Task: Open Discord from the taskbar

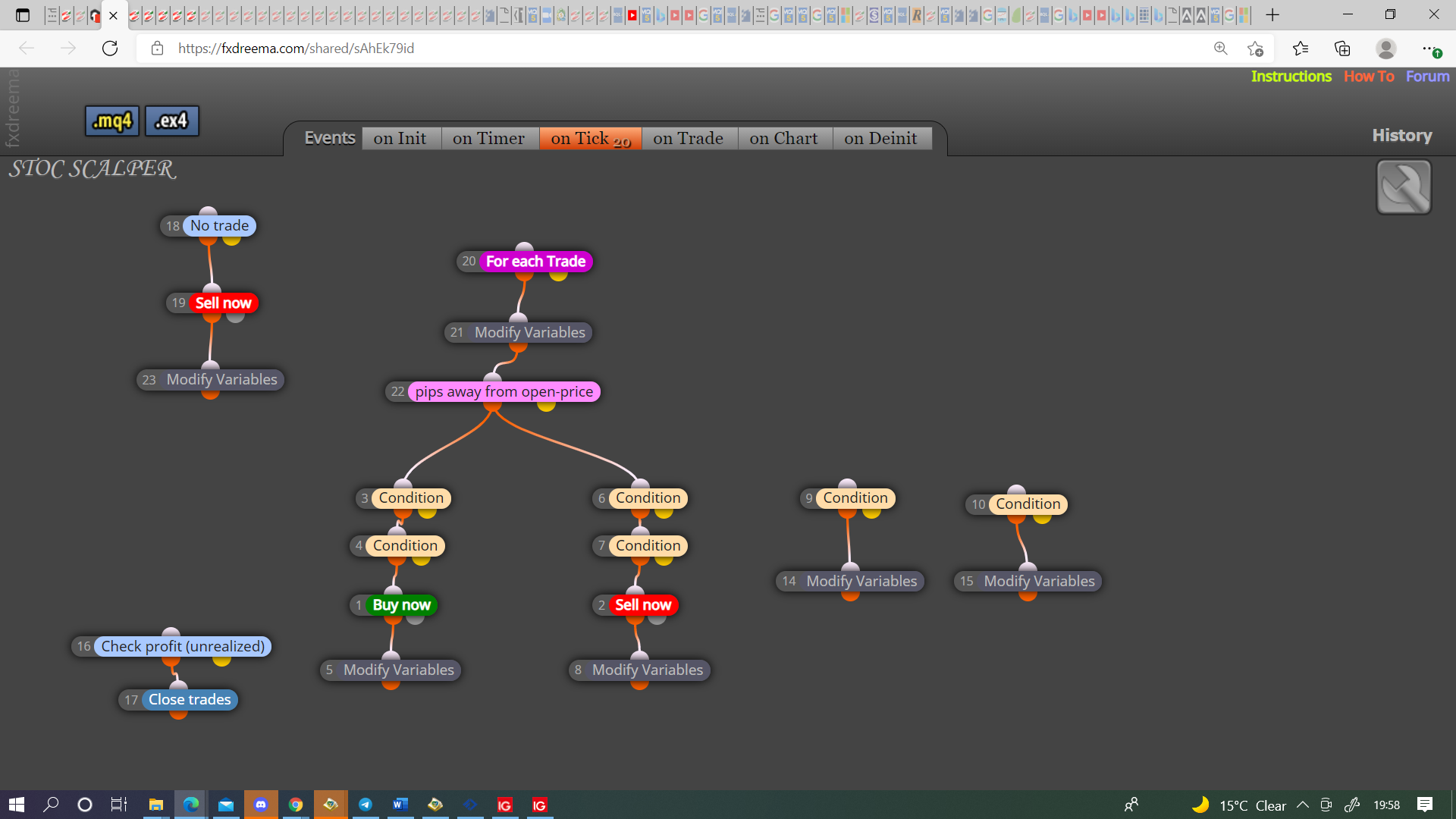Action: point(261,805)
